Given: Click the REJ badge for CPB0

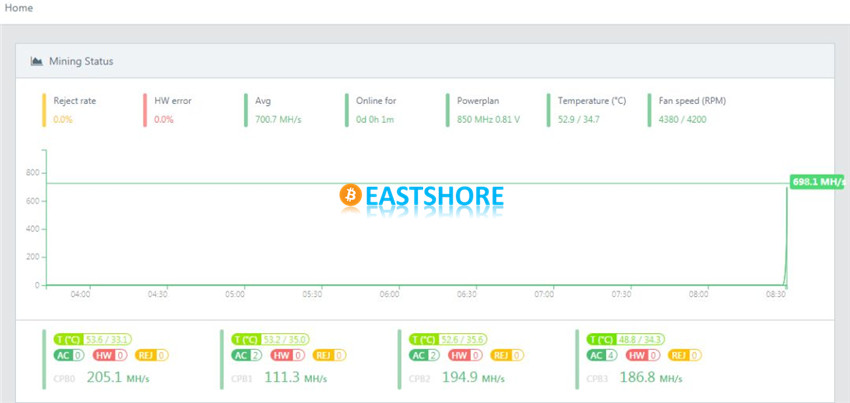Looking at the screenshot, I should tap(152, 356).
